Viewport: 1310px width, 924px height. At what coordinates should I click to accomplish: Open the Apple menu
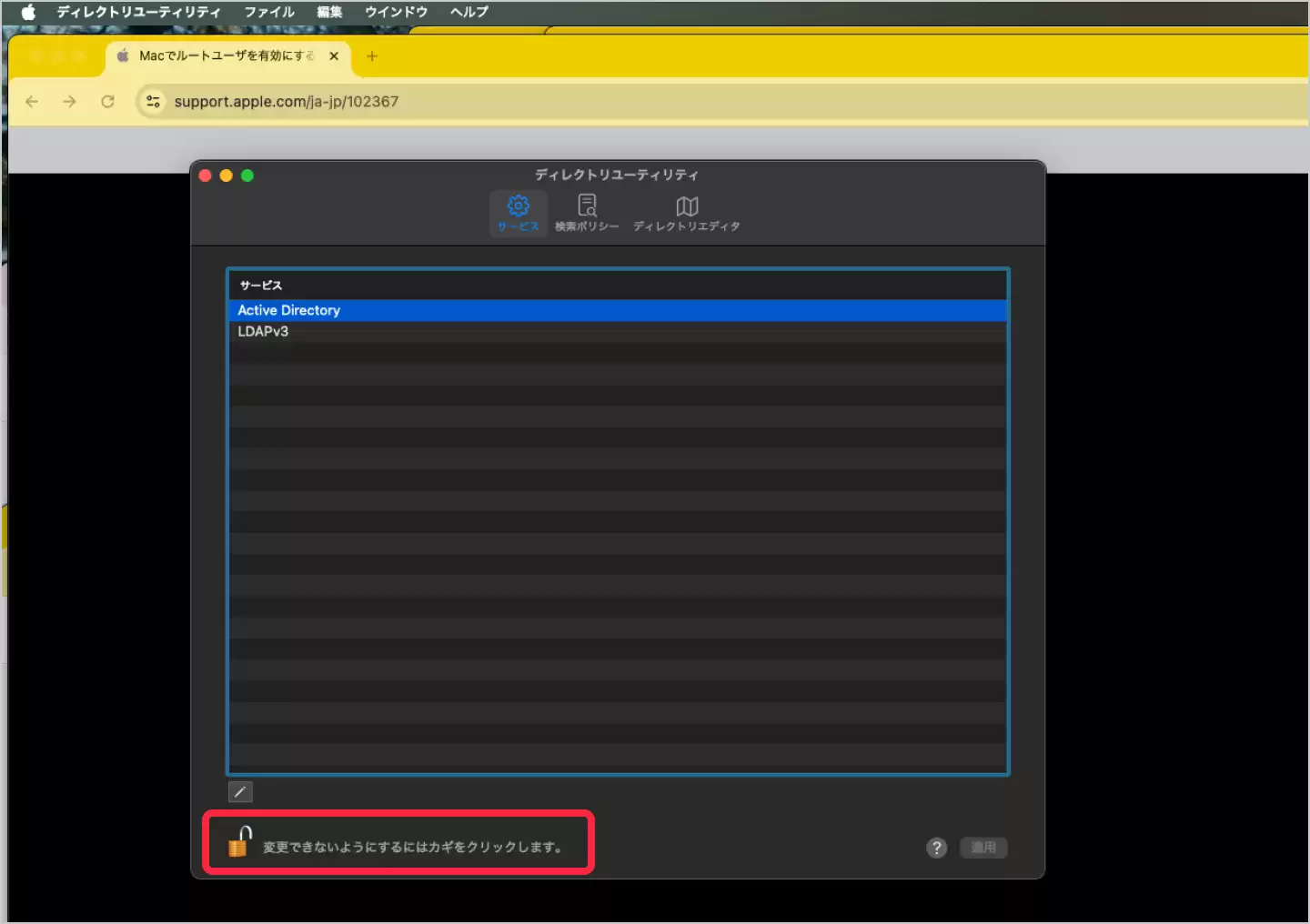[28, 12]
